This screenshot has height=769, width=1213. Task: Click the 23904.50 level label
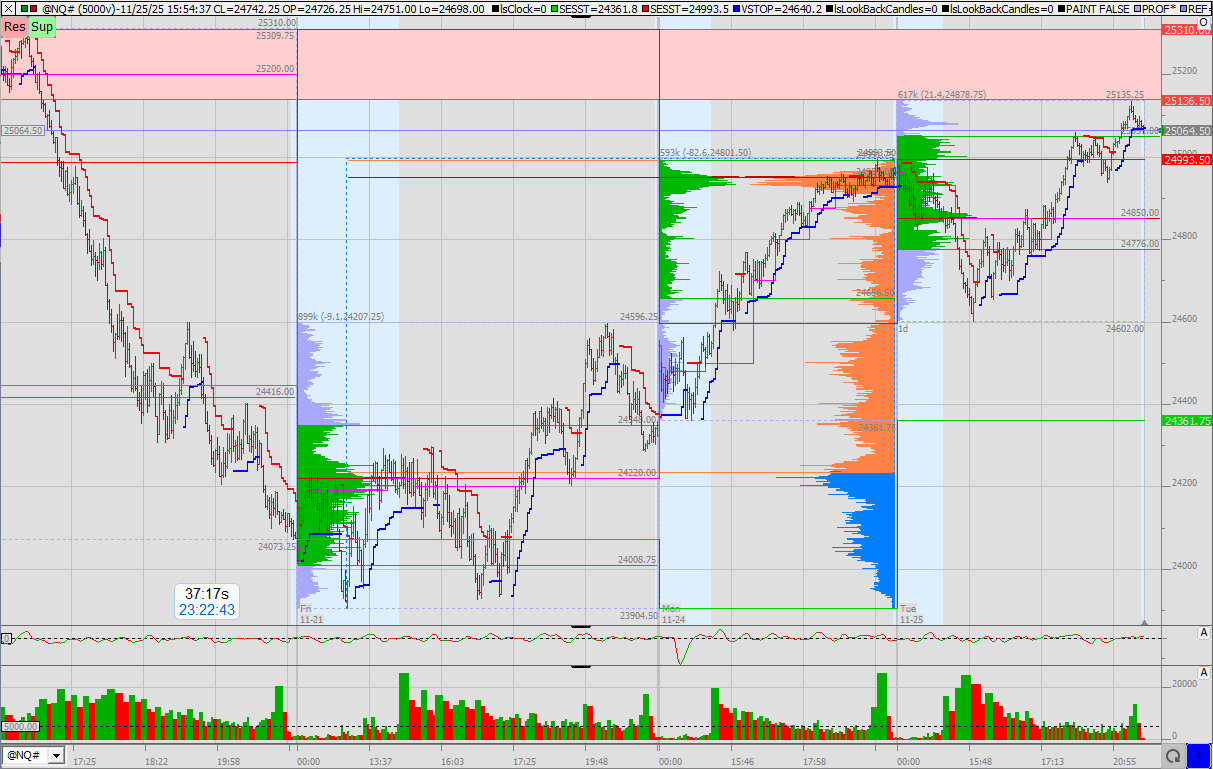tap(638, 616)
